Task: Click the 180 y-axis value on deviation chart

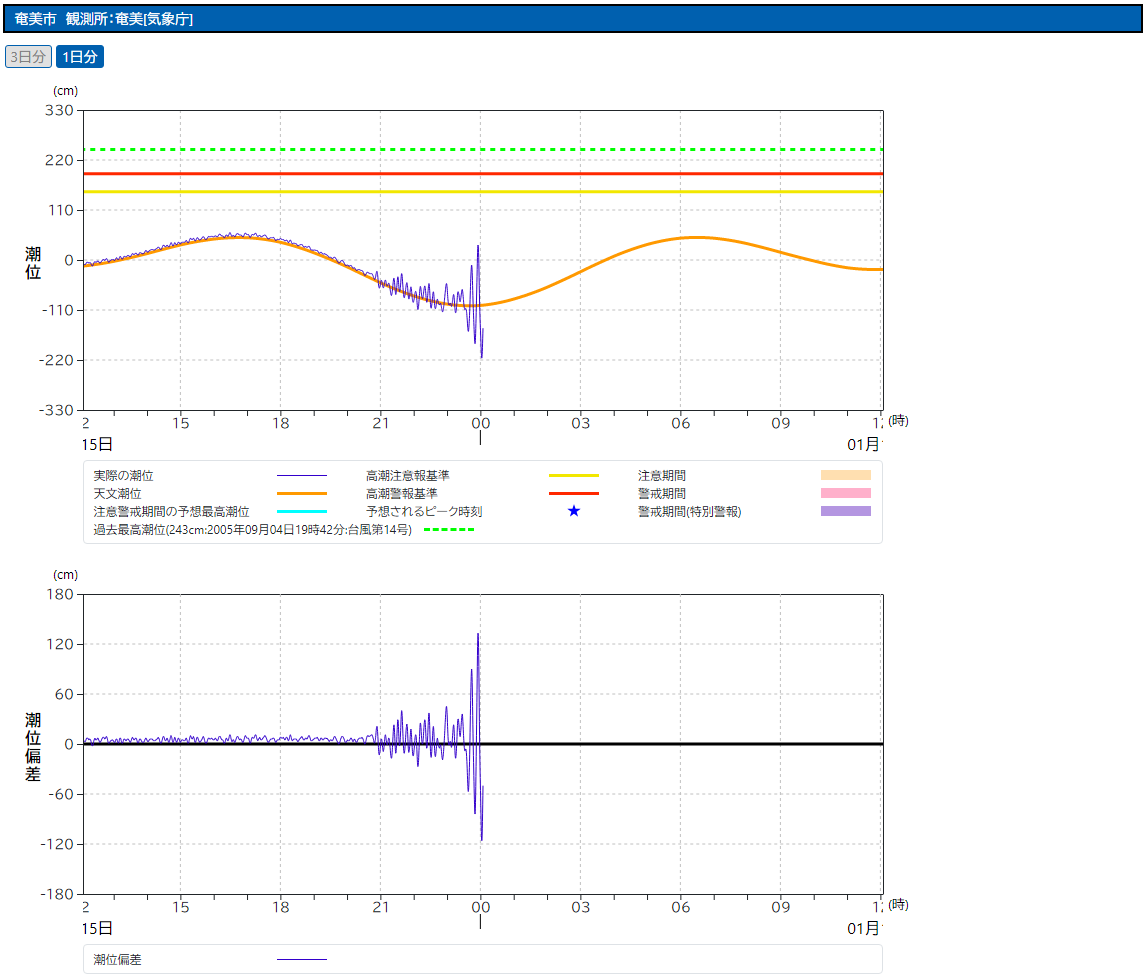Action: [59, 594]
